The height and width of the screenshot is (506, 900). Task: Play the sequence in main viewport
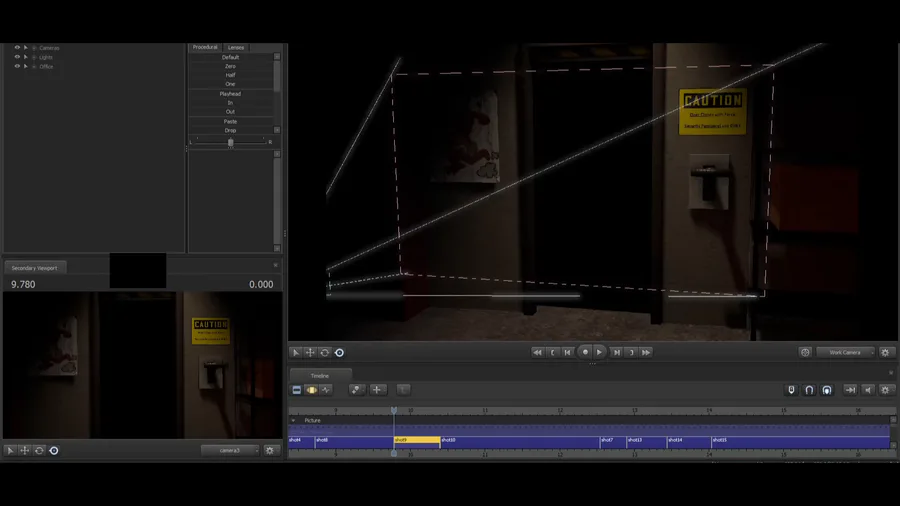[x=599, y=352]
